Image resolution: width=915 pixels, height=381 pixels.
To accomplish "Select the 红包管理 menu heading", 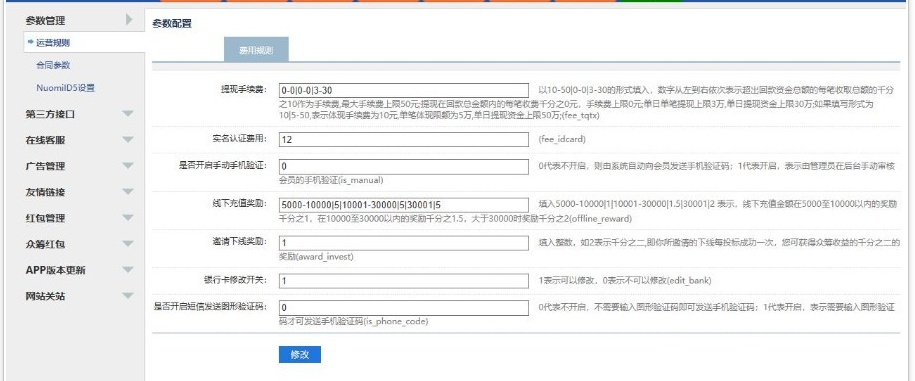I will [46, 218].
